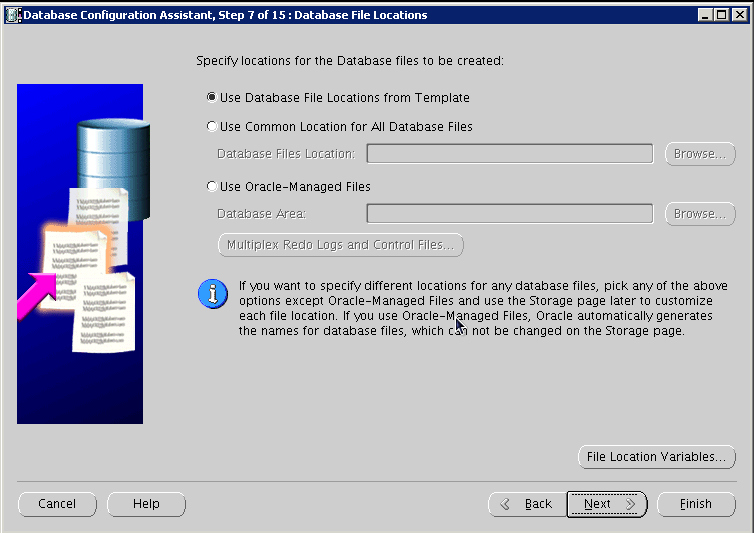754x533 pixels.
Task: Go Back to the previous step
Action: [x=528, y=504]
